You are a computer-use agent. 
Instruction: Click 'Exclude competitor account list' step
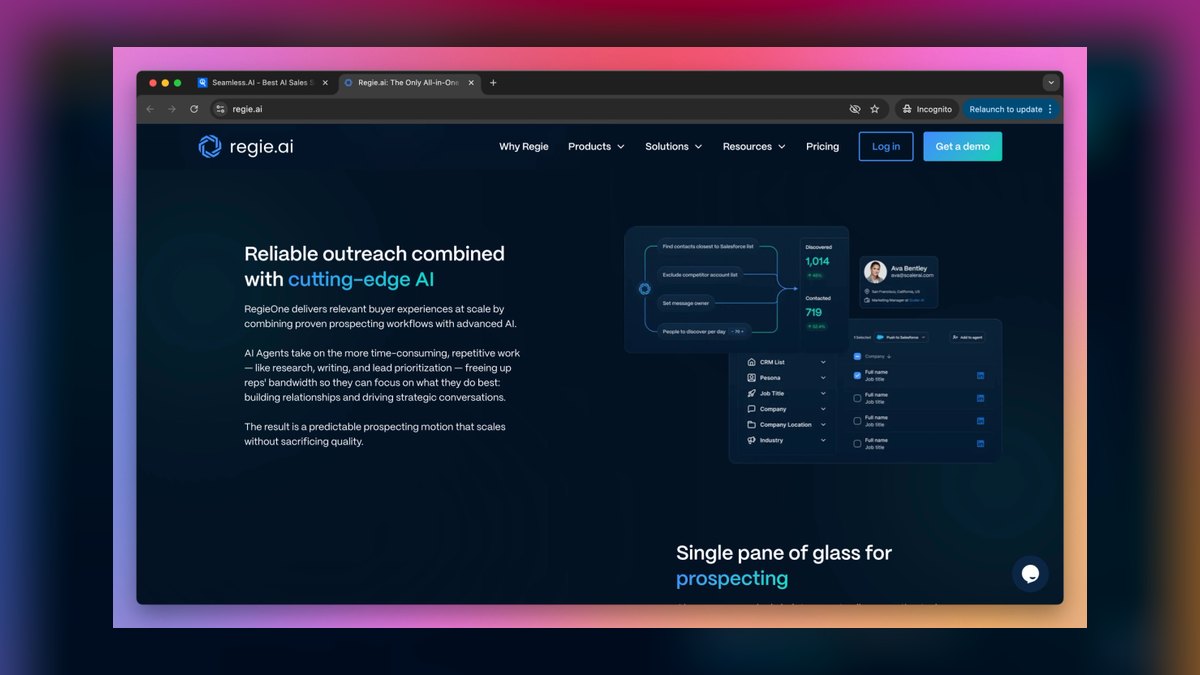point(700,274)
